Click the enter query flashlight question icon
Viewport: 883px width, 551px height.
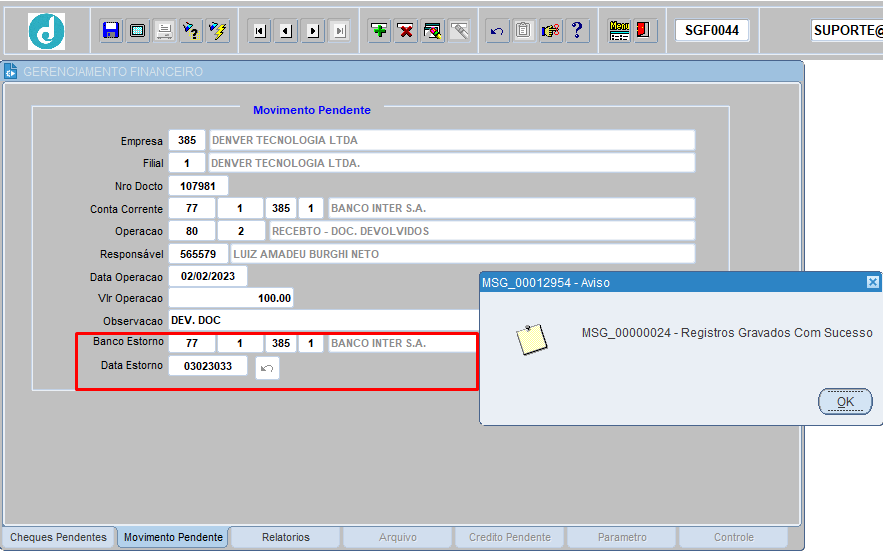tap(191, 30)
